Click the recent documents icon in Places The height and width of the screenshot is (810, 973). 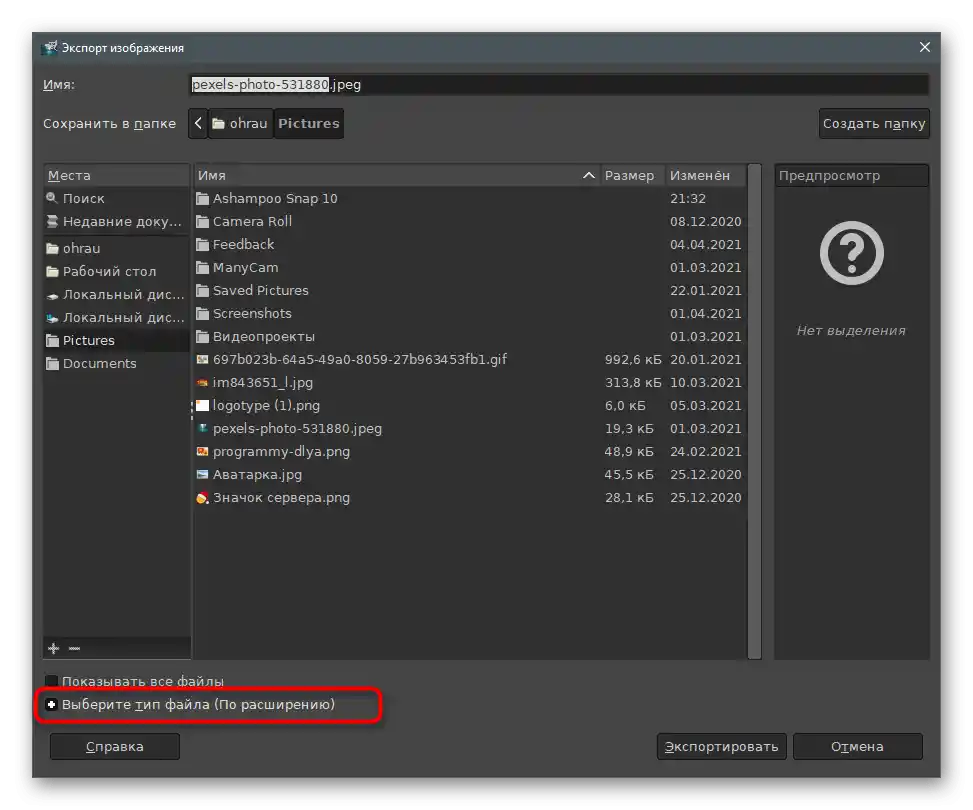click(52, 222)
